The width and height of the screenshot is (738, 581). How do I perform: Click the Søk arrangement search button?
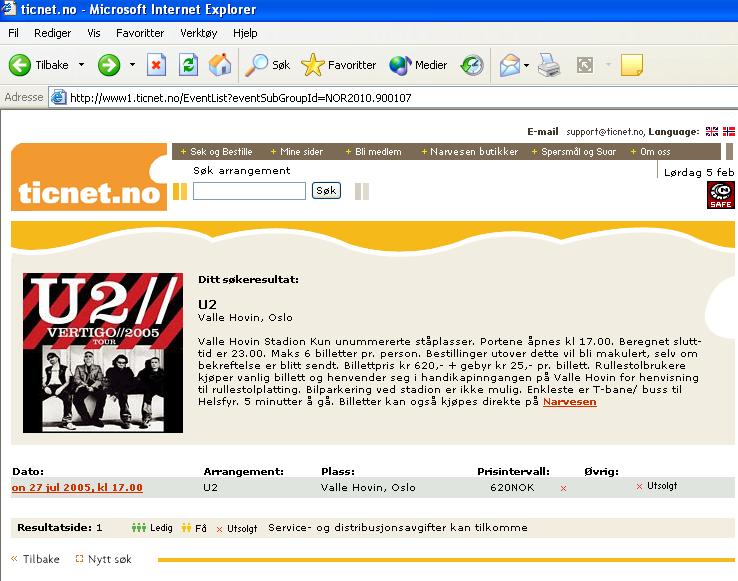point(326,191)
